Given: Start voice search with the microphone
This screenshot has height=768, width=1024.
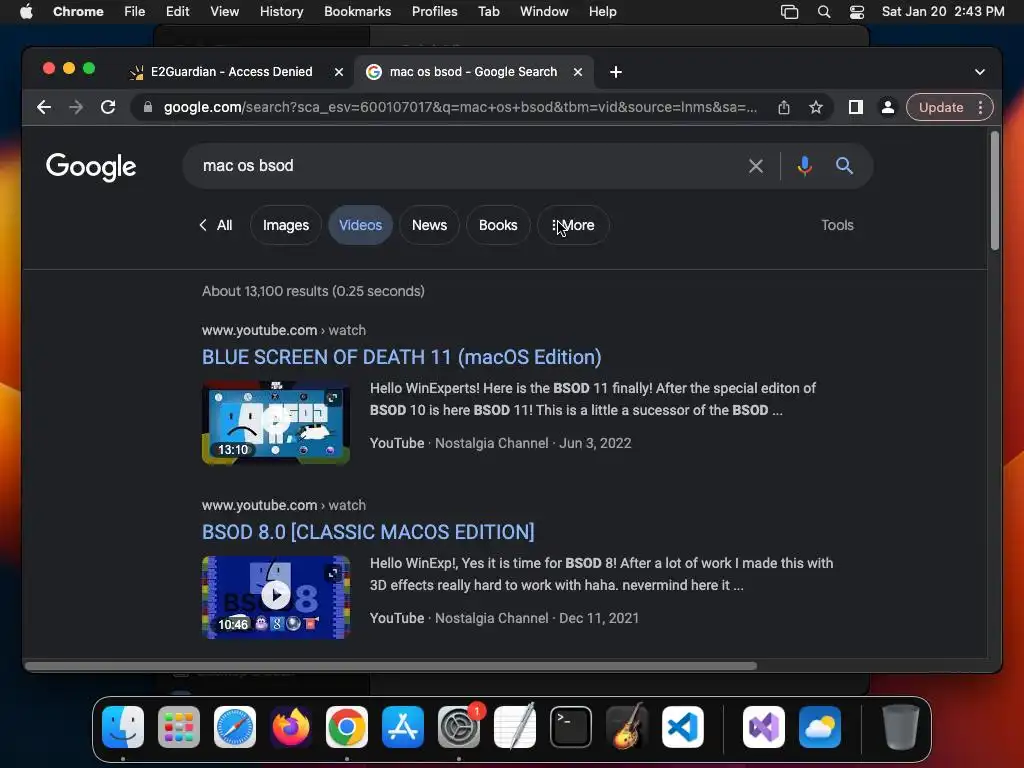Looking at the screenshot, I should 805,166.
